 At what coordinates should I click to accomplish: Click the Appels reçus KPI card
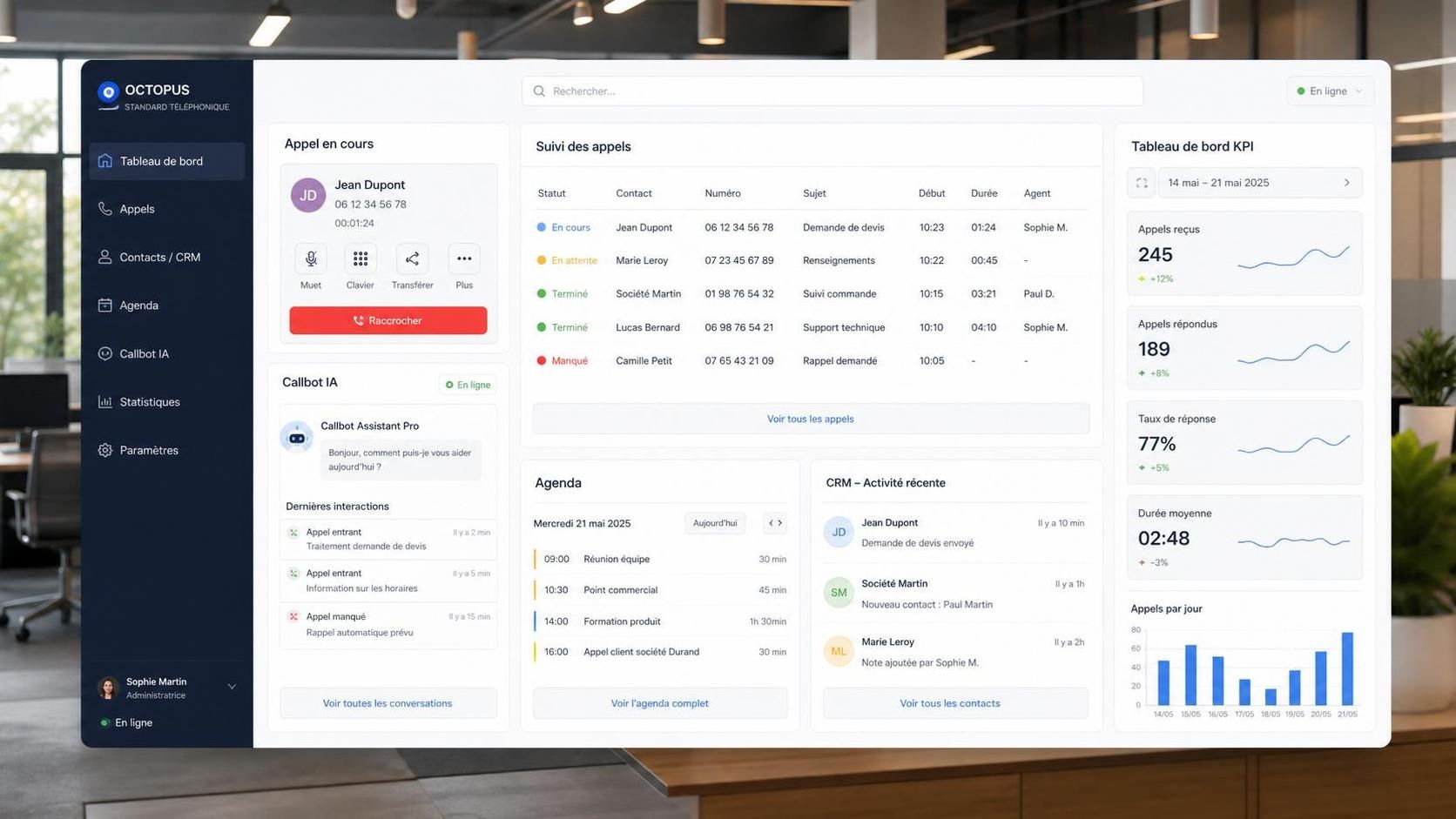1244,253
